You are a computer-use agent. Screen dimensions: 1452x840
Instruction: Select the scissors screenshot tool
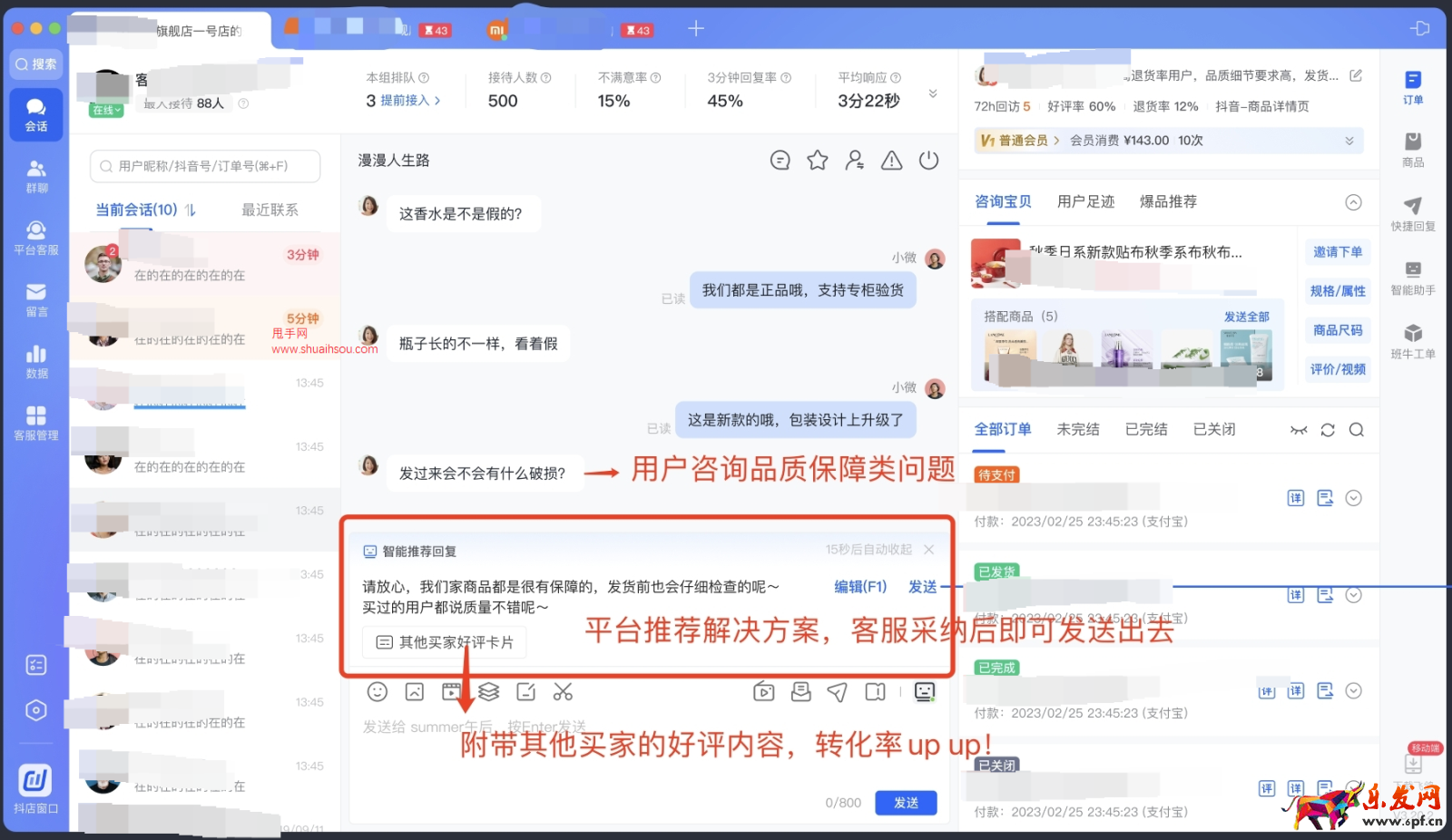(564, 691)
